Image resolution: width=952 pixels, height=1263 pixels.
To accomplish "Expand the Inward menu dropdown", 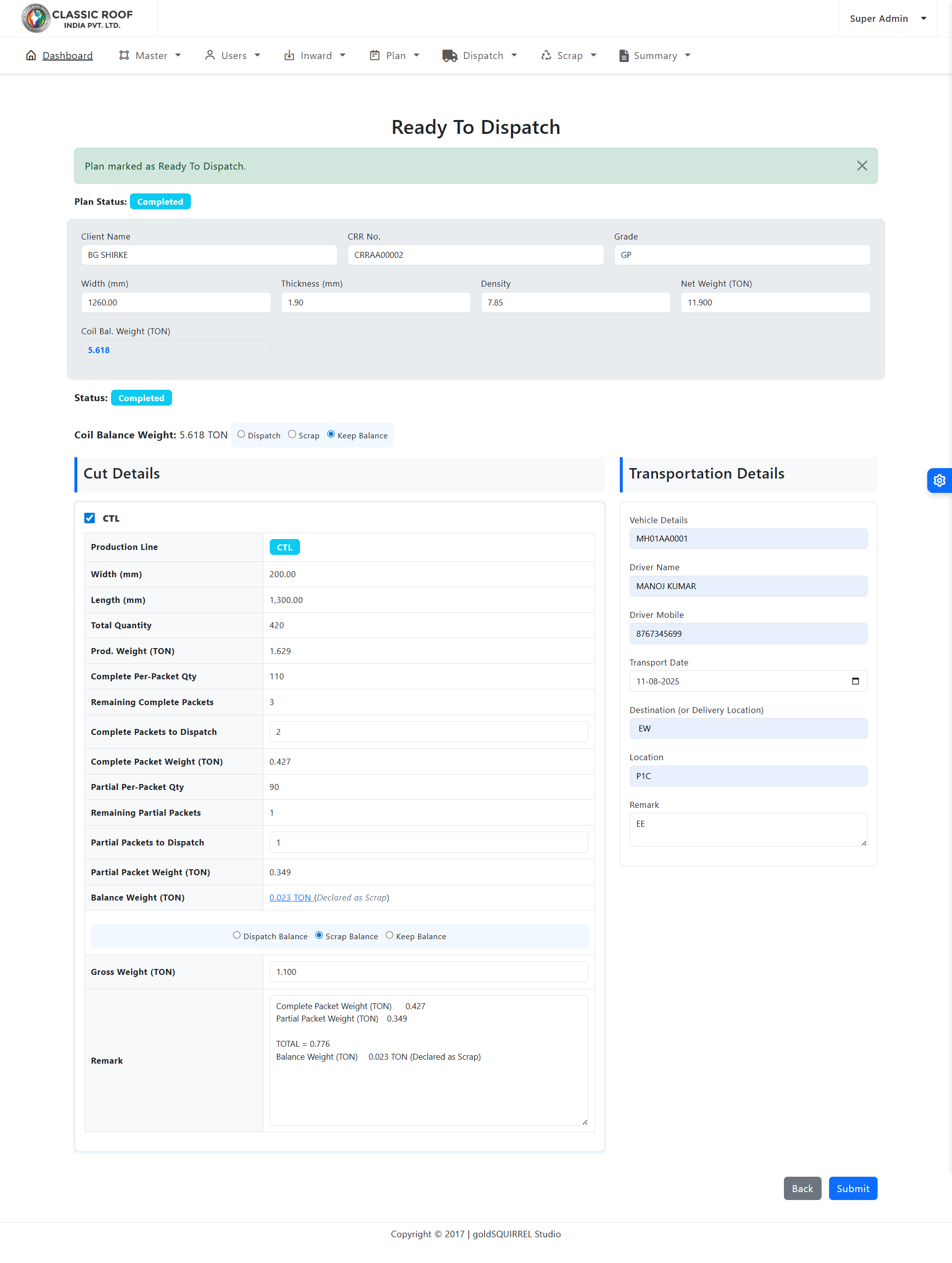I will 315,56.
